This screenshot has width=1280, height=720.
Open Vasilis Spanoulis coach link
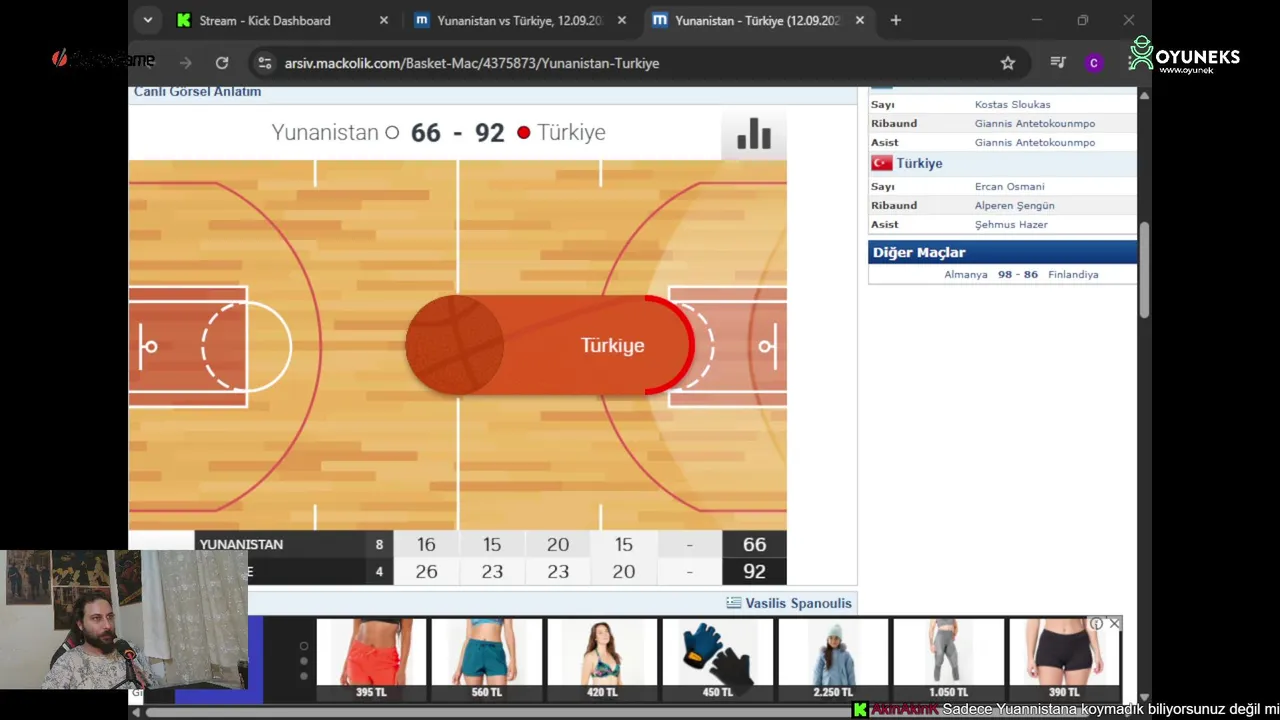click(798, 603)
